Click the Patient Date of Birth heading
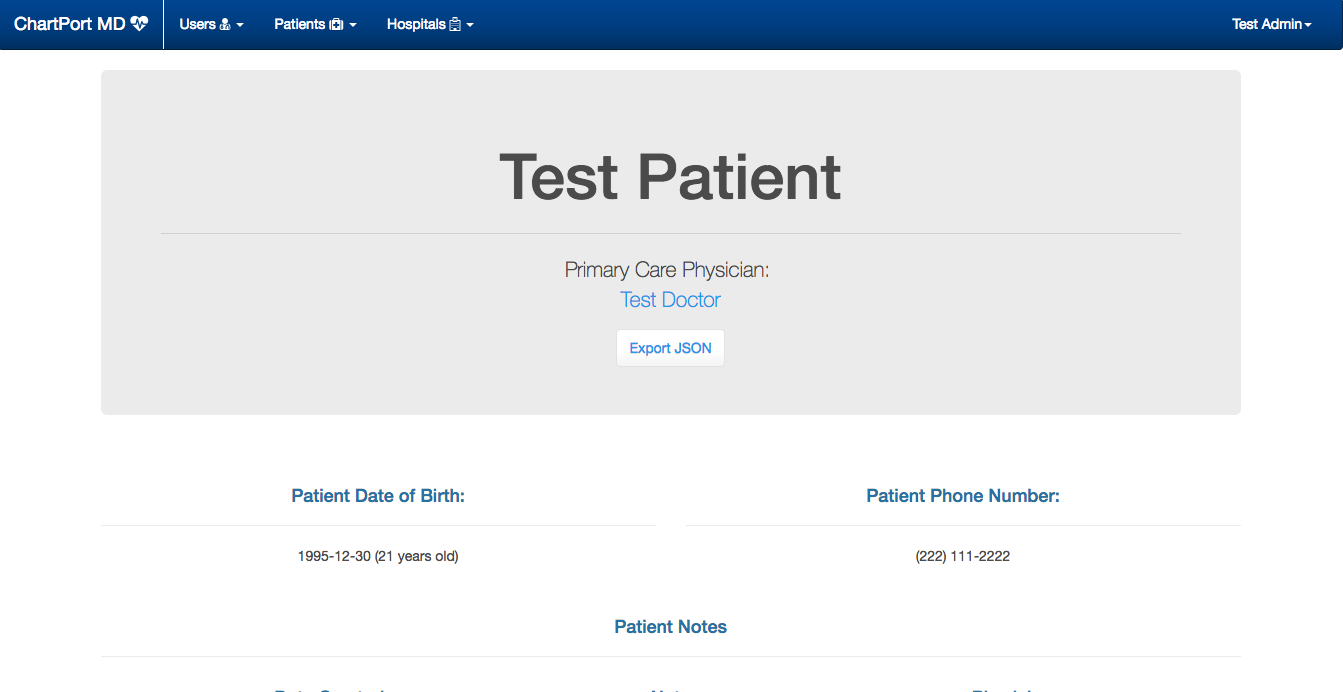 (x=378, y=496)
